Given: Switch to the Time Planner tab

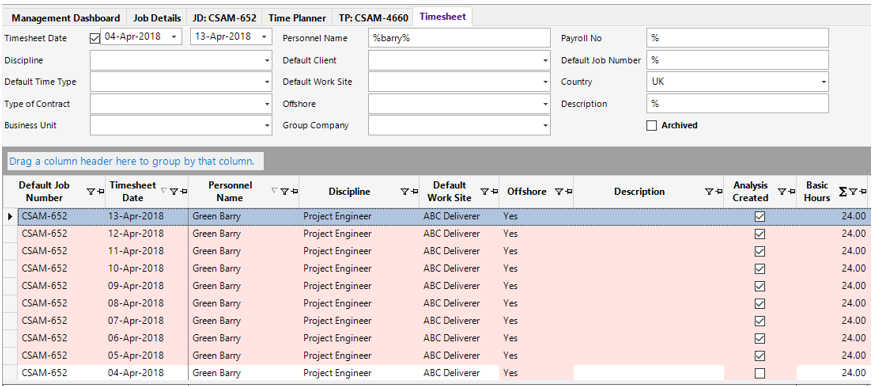Looking at the screenshot, I should click(297, 18).
